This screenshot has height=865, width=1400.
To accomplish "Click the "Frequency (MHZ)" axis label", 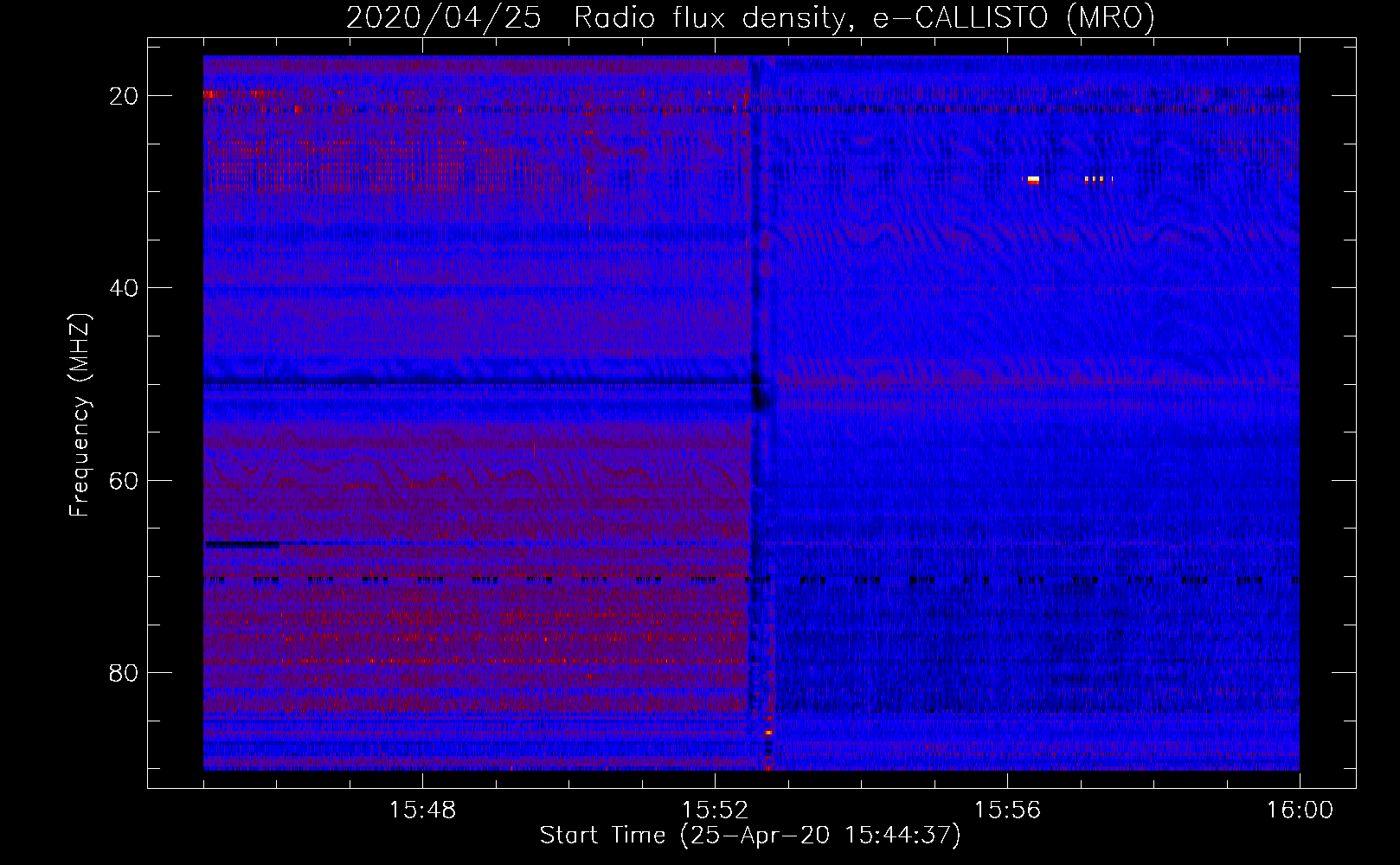I will [80, 415].
